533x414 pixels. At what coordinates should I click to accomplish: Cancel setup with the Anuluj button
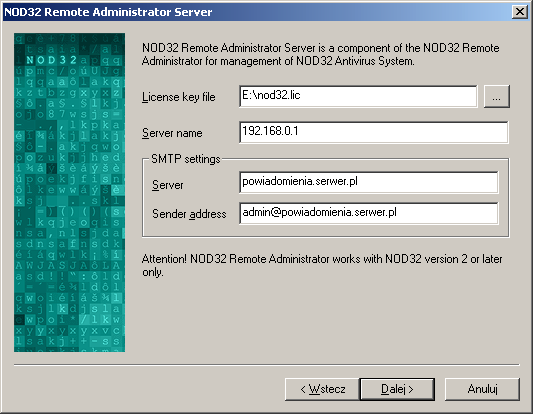(x=482, y=389)
